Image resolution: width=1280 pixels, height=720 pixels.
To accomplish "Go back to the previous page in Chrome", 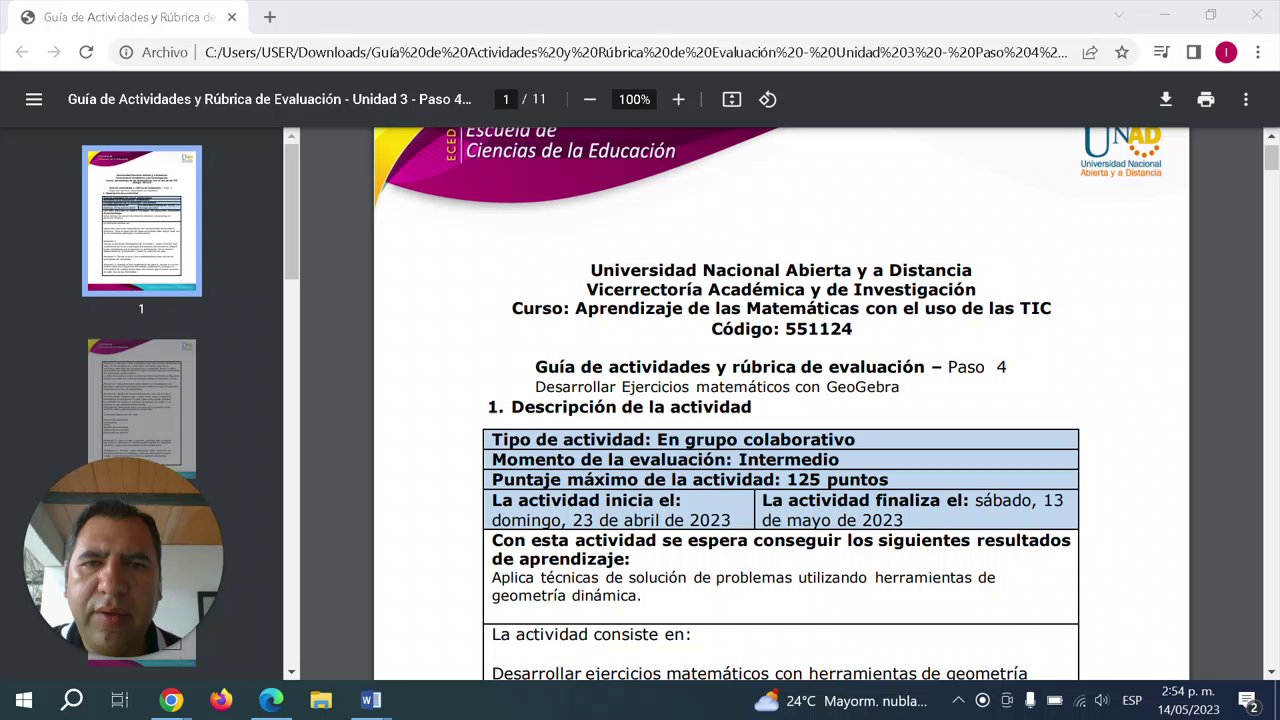I will (x=22, y=52).
